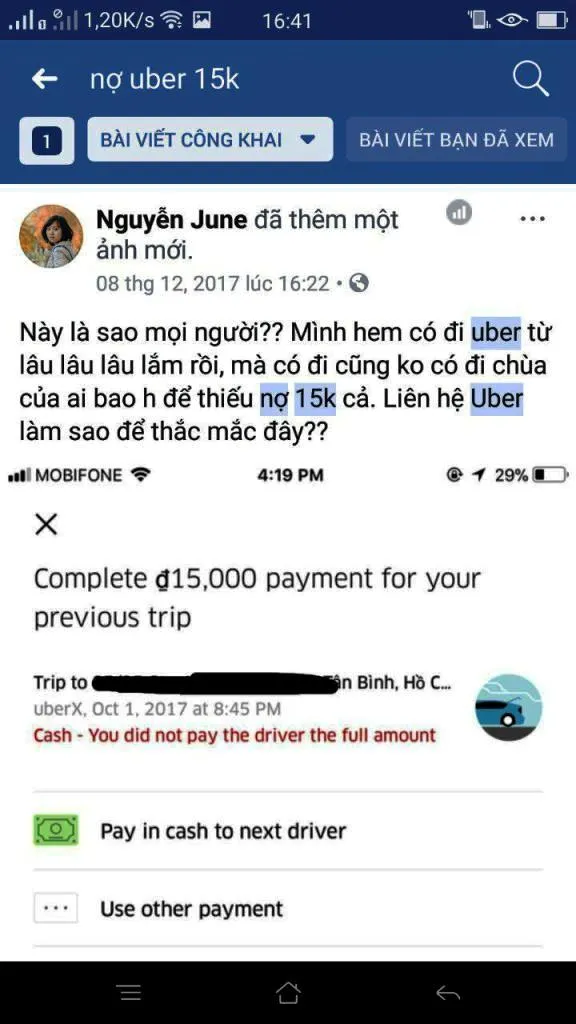The width and height of the screenshot is (576, 1024).
Task: Open the three-dot post options menu
Action: coord(532,219)
